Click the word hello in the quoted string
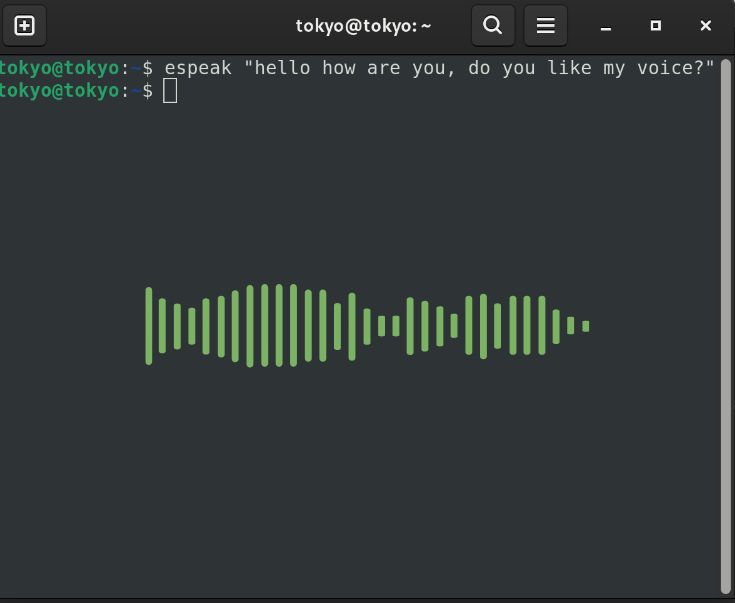The width and height of the screenshot is (735, 603). 282,68
